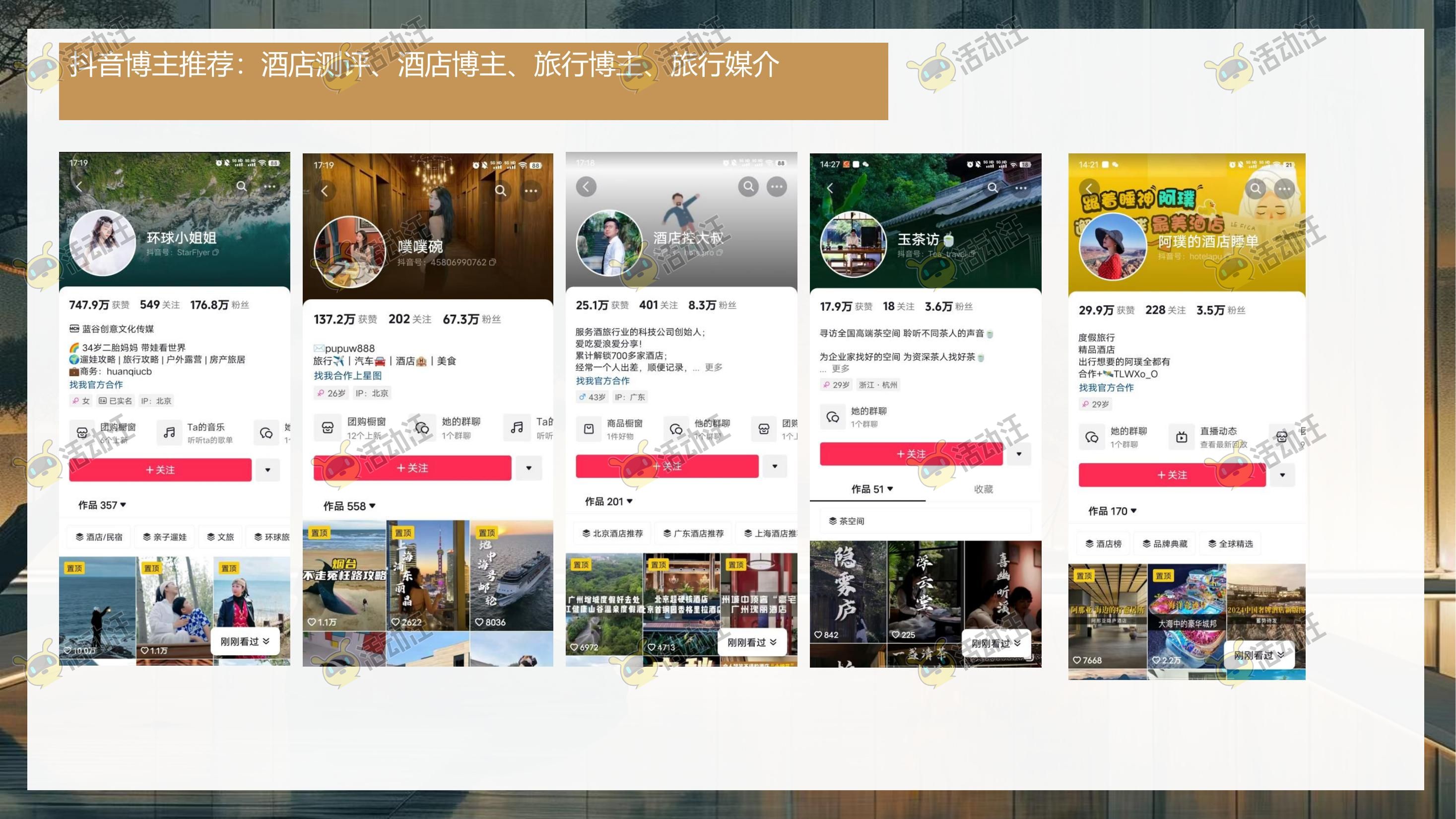The width and height of the screenshot is (1456, 819).
Task: Open 她的群聊 icon on 玉茶访 profile
Action: point(833,417)
